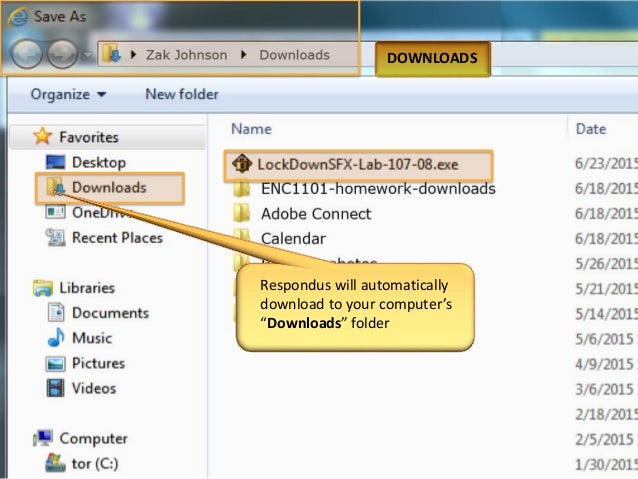Open Desktop in Favorites
Viewport: 638px width, 479px height.
(99, 162)
